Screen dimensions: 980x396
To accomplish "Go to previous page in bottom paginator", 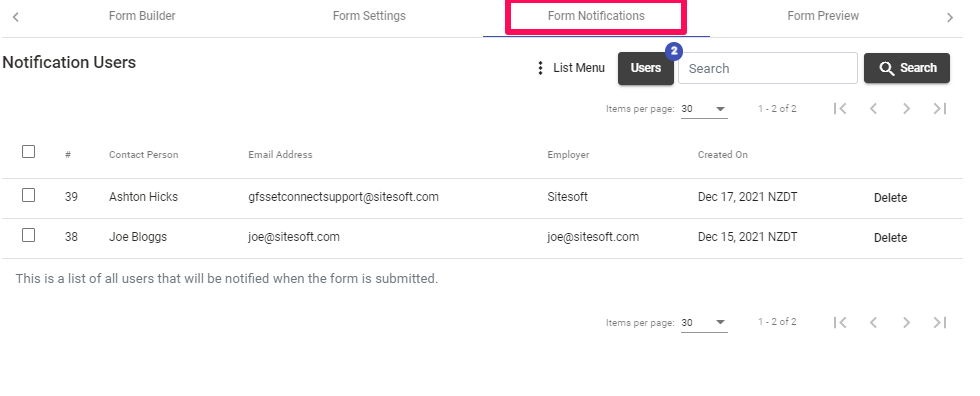I will (x=873, y=322).
